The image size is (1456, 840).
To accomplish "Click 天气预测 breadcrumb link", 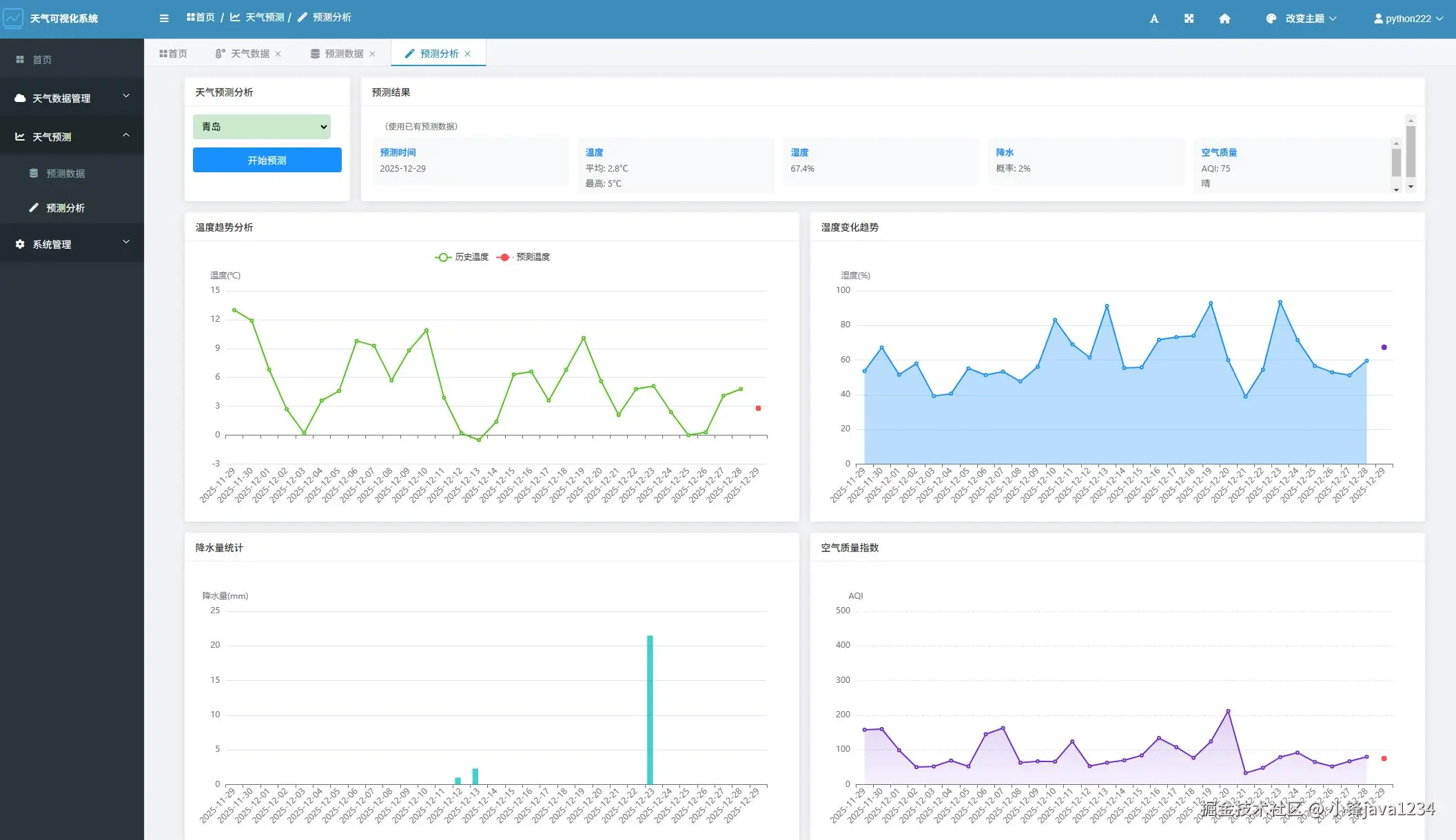I will tap(264, 17).
